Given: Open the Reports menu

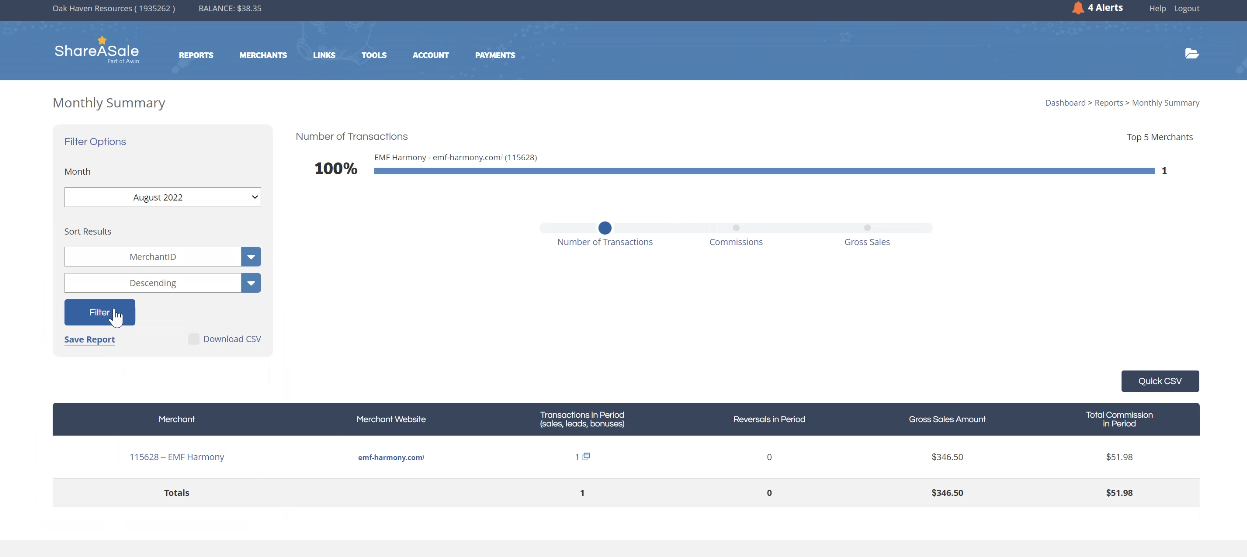Looking at the screenshot, I should pos(196,55).
